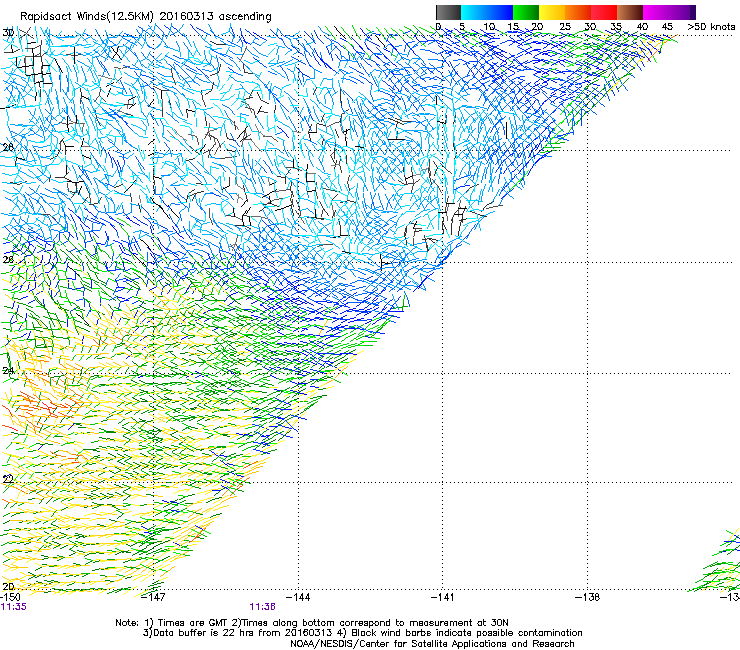
Task: Click the green 15-20 knots legend swatch
Action: pyautogui.click(x=526, y=12)
